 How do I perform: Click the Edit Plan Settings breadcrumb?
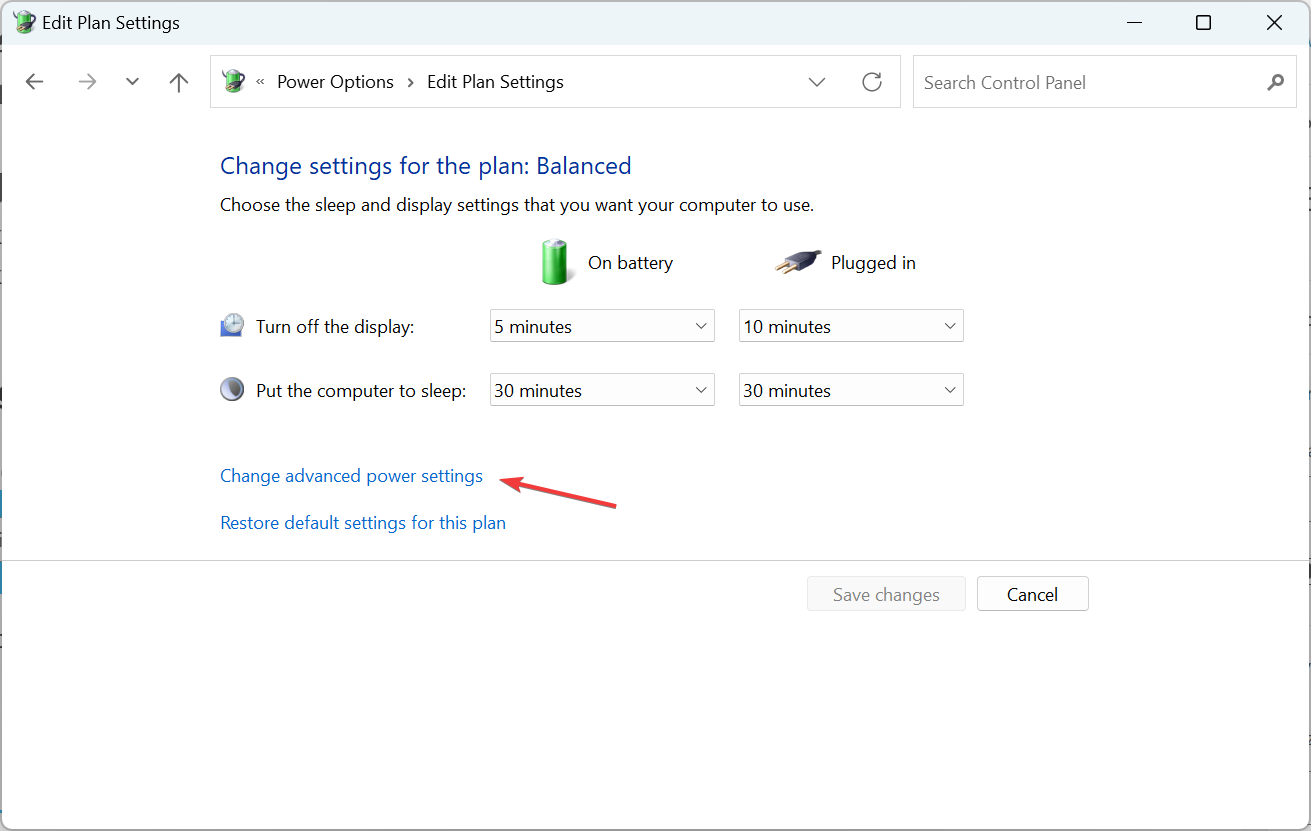tap(495, 81)
